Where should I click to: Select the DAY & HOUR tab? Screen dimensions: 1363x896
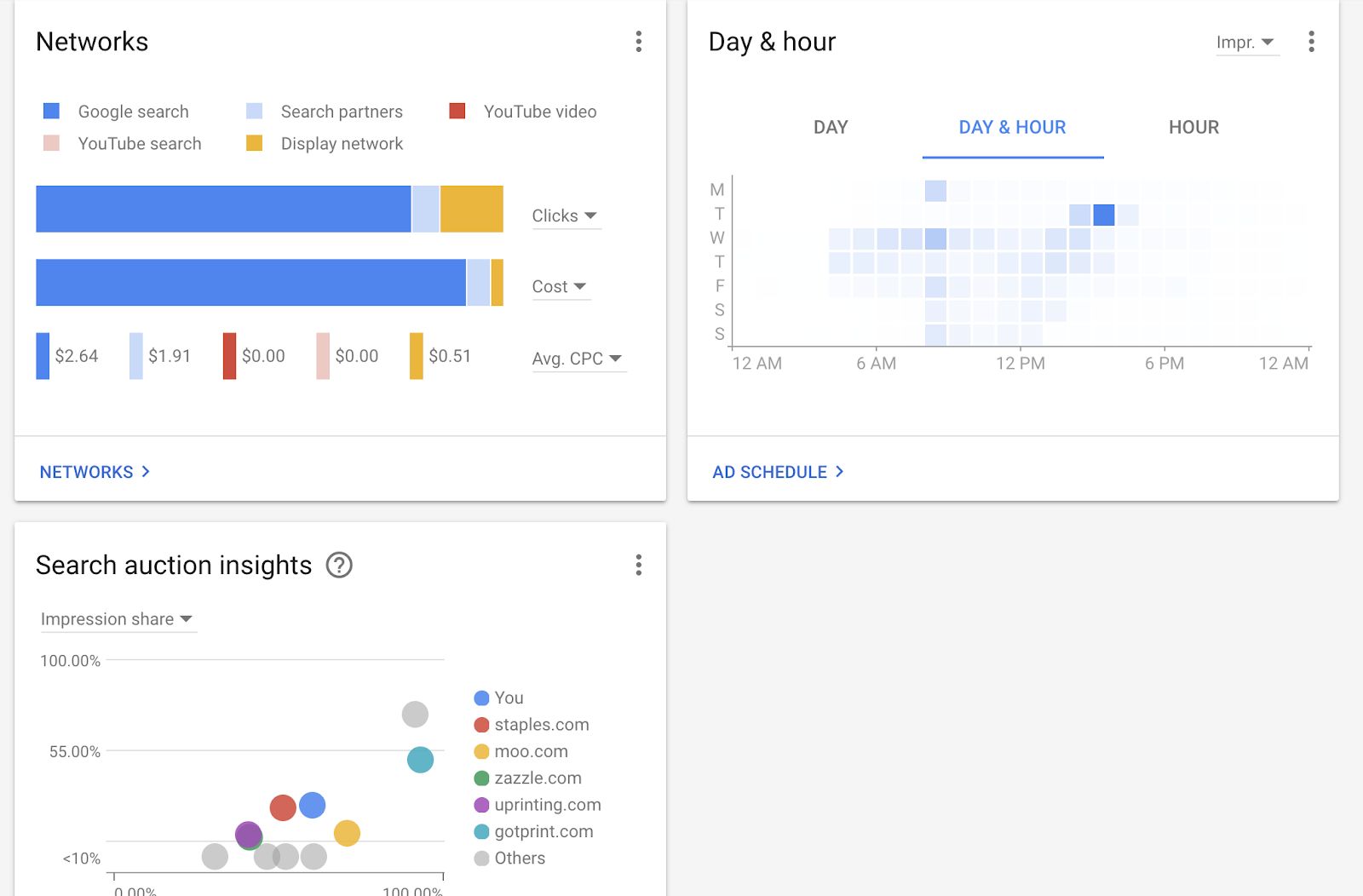point(1012,127)
